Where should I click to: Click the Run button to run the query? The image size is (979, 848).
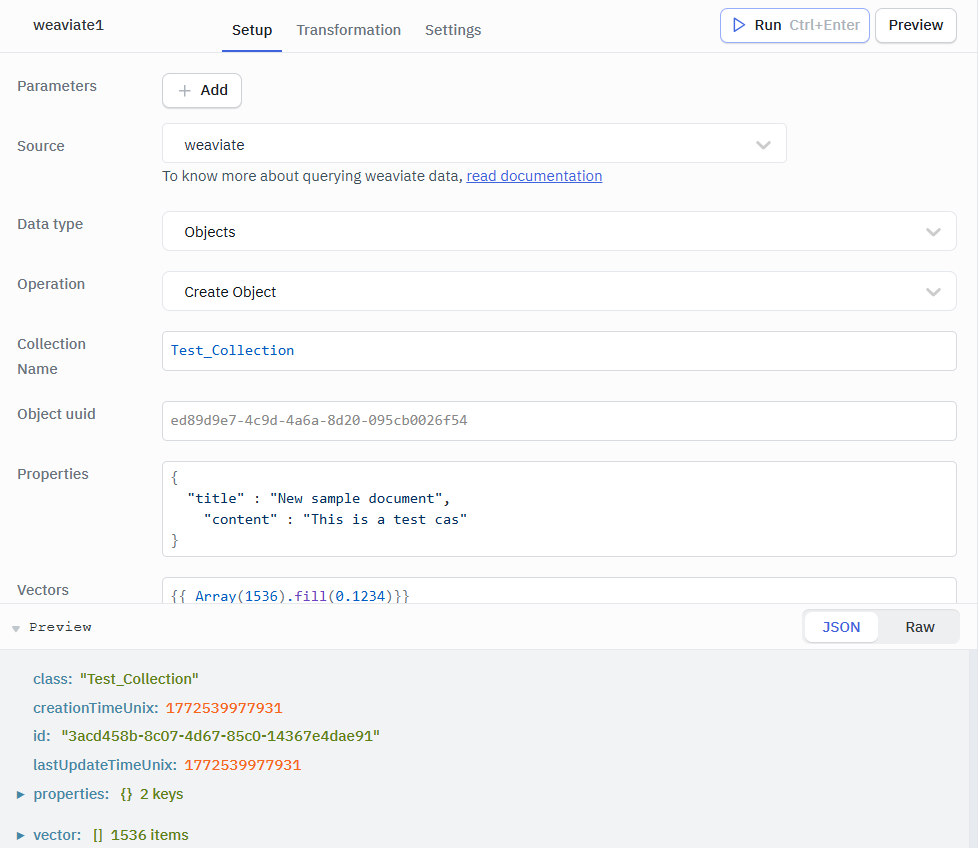pos(794,26)
